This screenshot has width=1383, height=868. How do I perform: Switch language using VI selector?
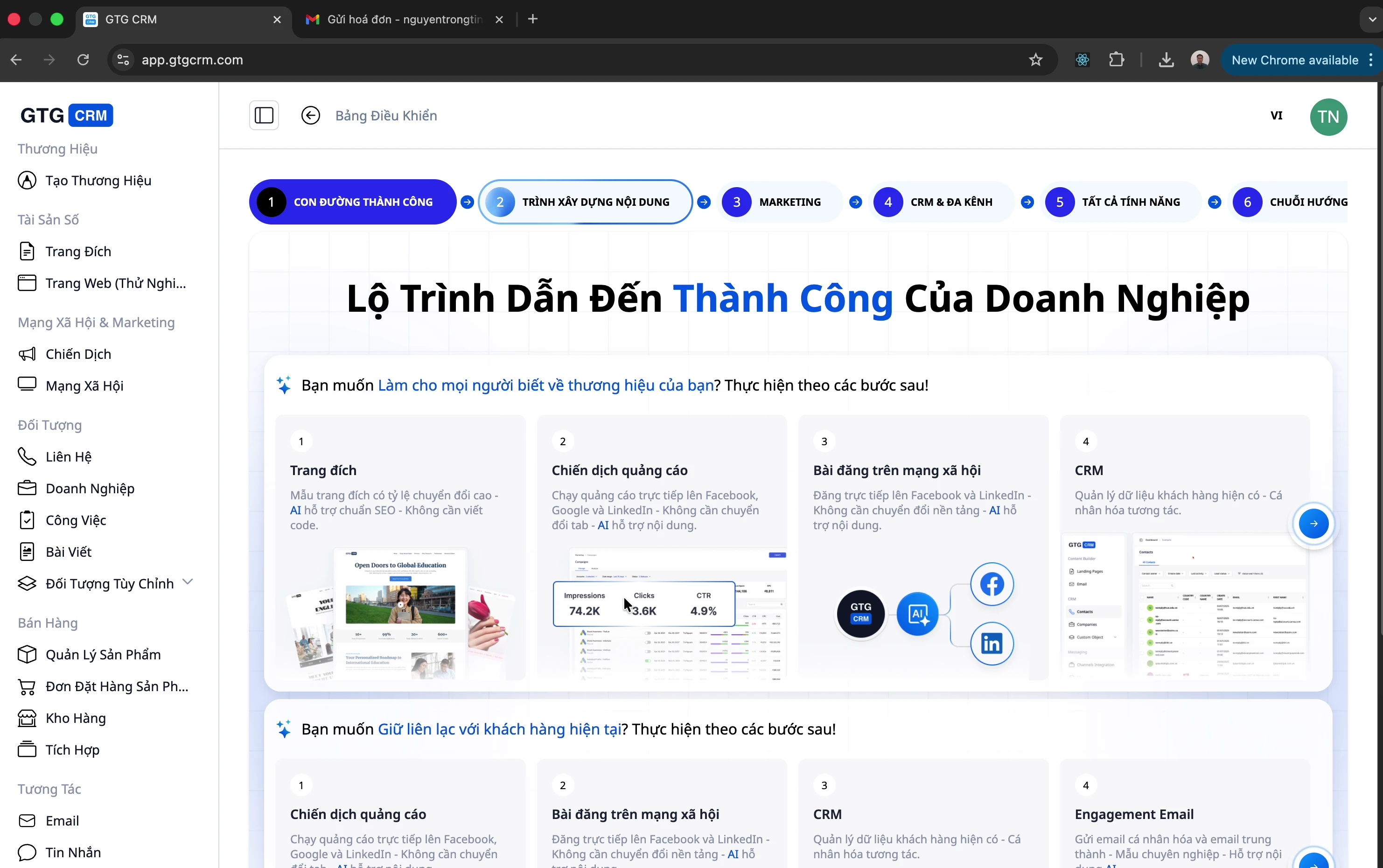(1276, 115)
